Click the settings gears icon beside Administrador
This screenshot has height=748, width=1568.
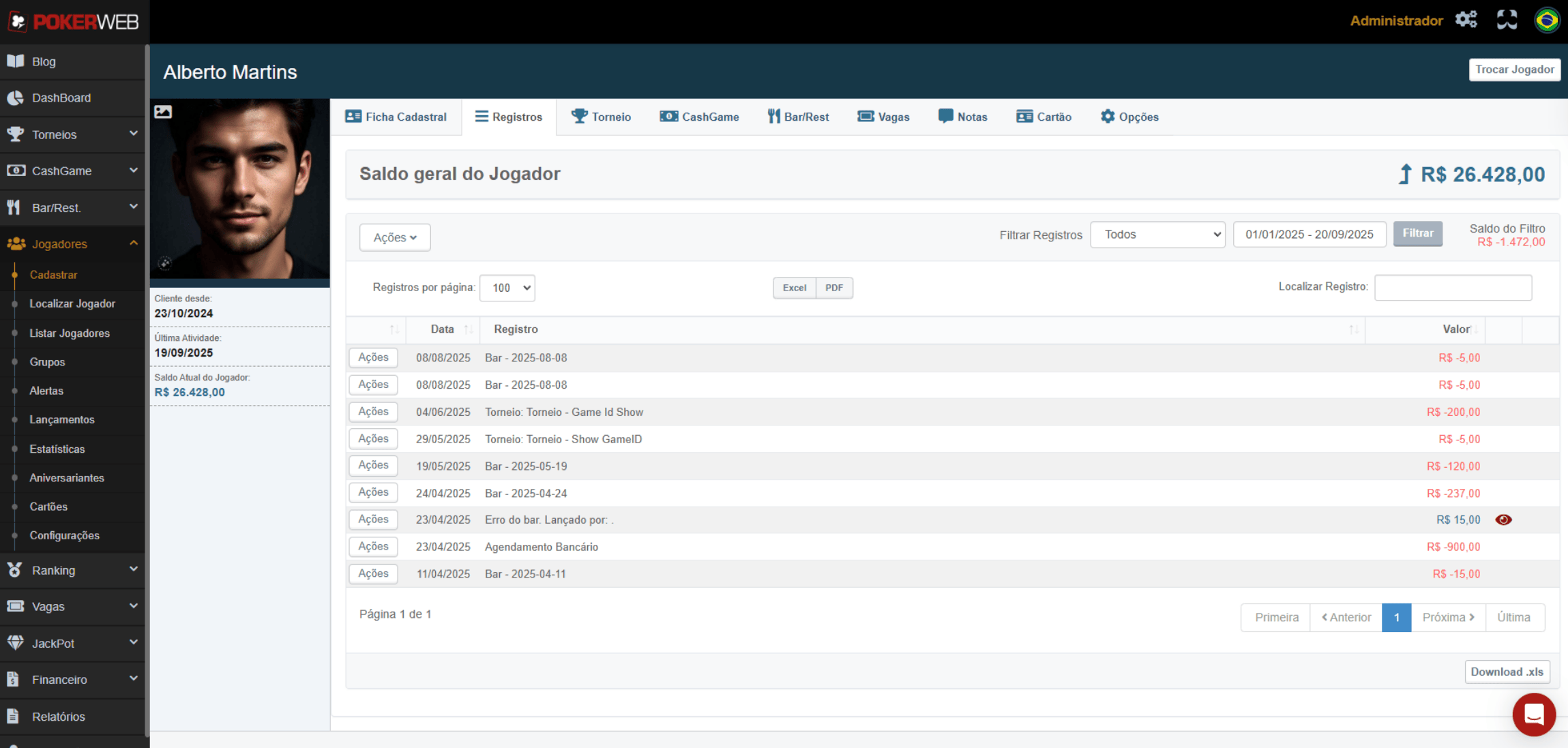click(x=1466, y=20)
